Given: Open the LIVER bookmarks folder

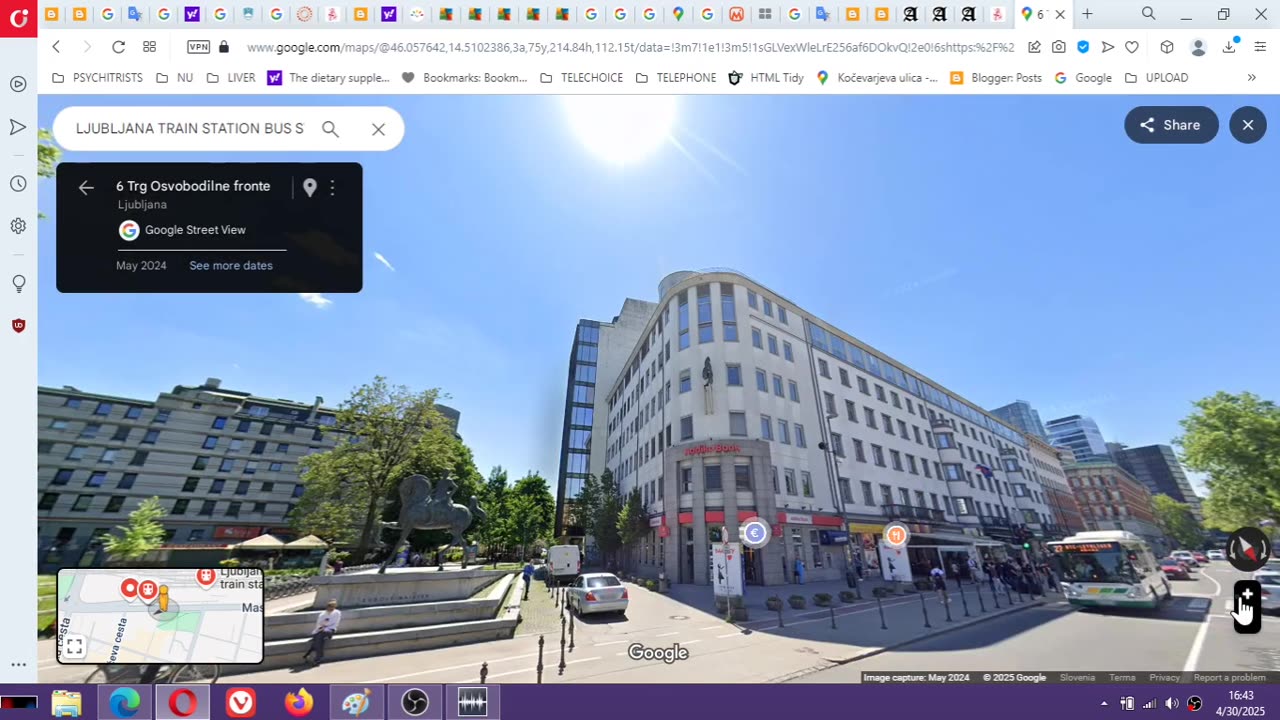Looking at the screenshot, I should click(x=231, y=77).
